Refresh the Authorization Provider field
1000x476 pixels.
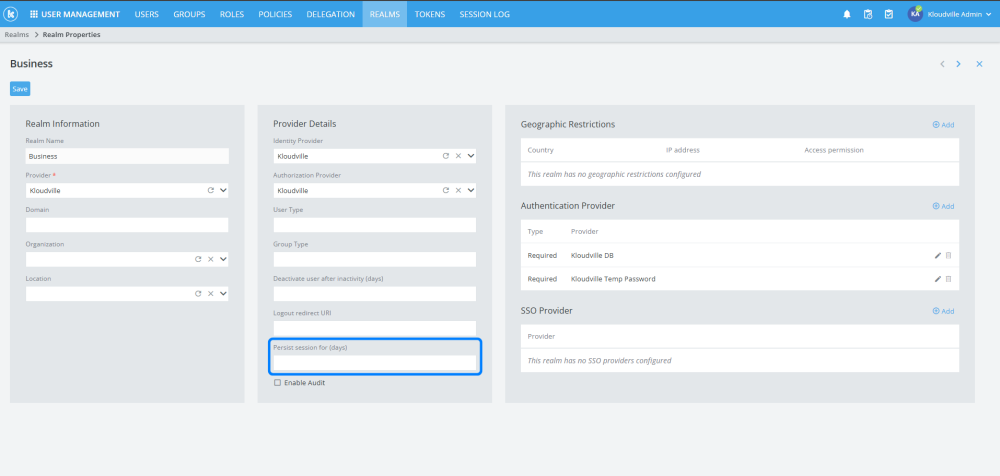(x=446, y=190)
